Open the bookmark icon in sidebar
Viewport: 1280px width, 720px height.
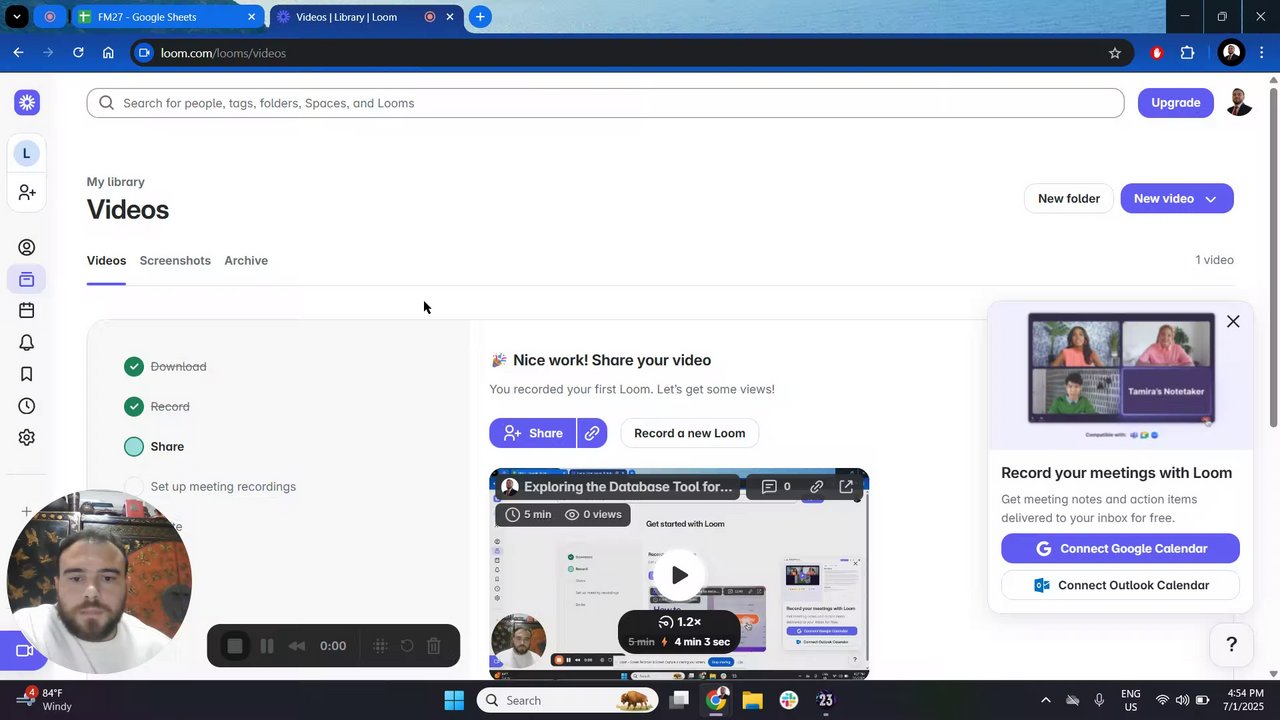(27, 374)
